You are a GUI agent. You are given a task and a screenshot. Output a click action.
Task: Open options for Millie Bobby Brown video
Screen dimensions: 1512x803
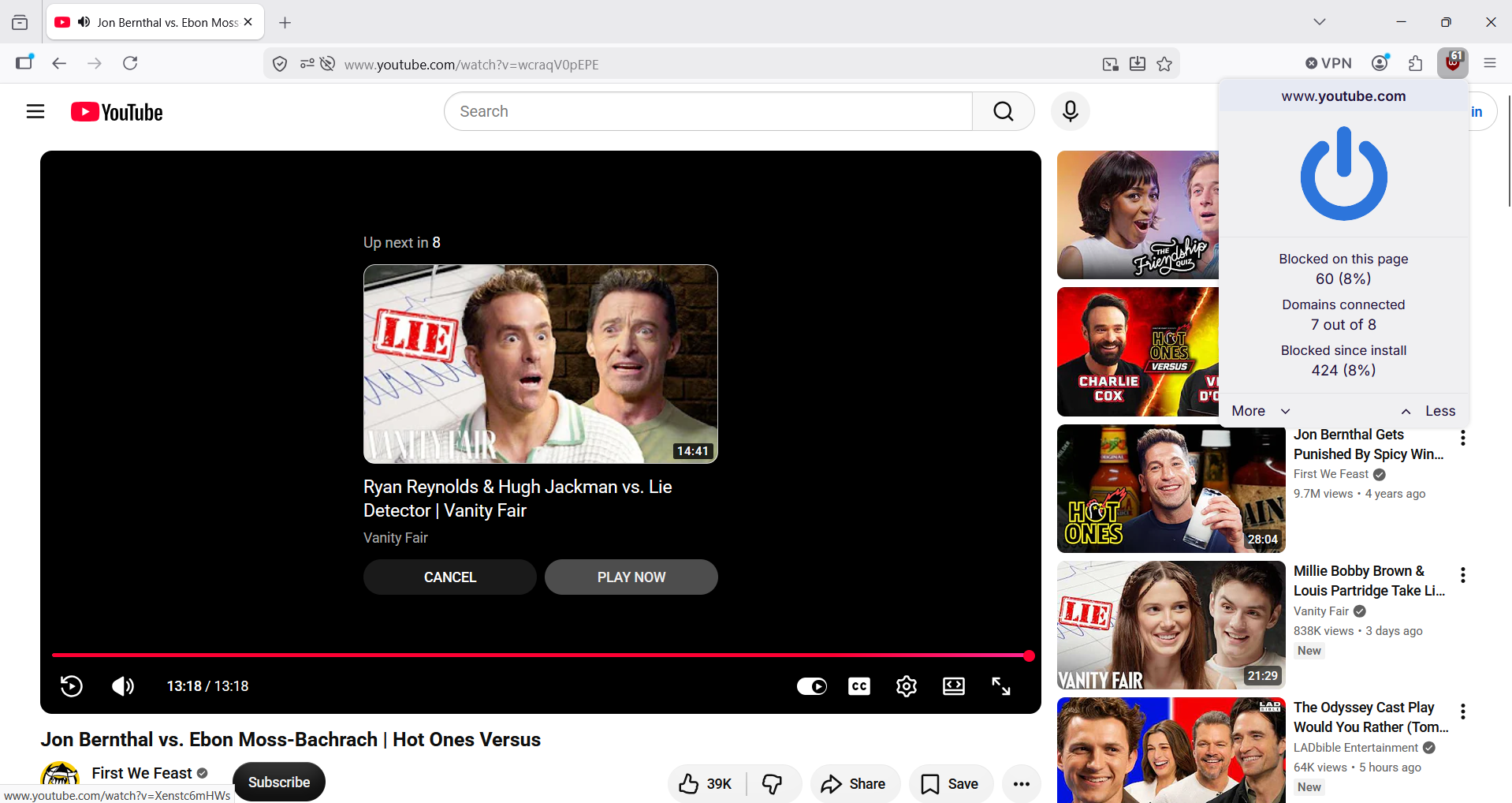pyautogui.click(x=1463, y=575)
